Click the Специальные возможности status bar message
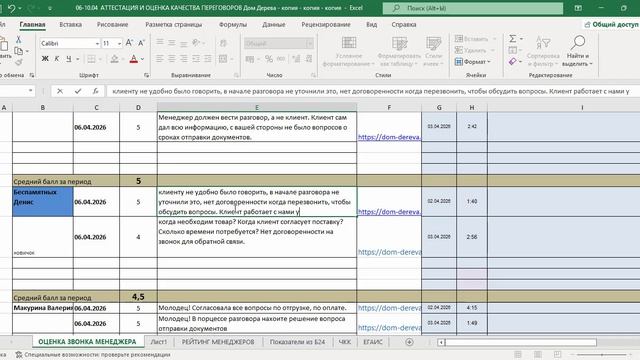Screen dimensions: 640x360 click(x=93, y=355)
